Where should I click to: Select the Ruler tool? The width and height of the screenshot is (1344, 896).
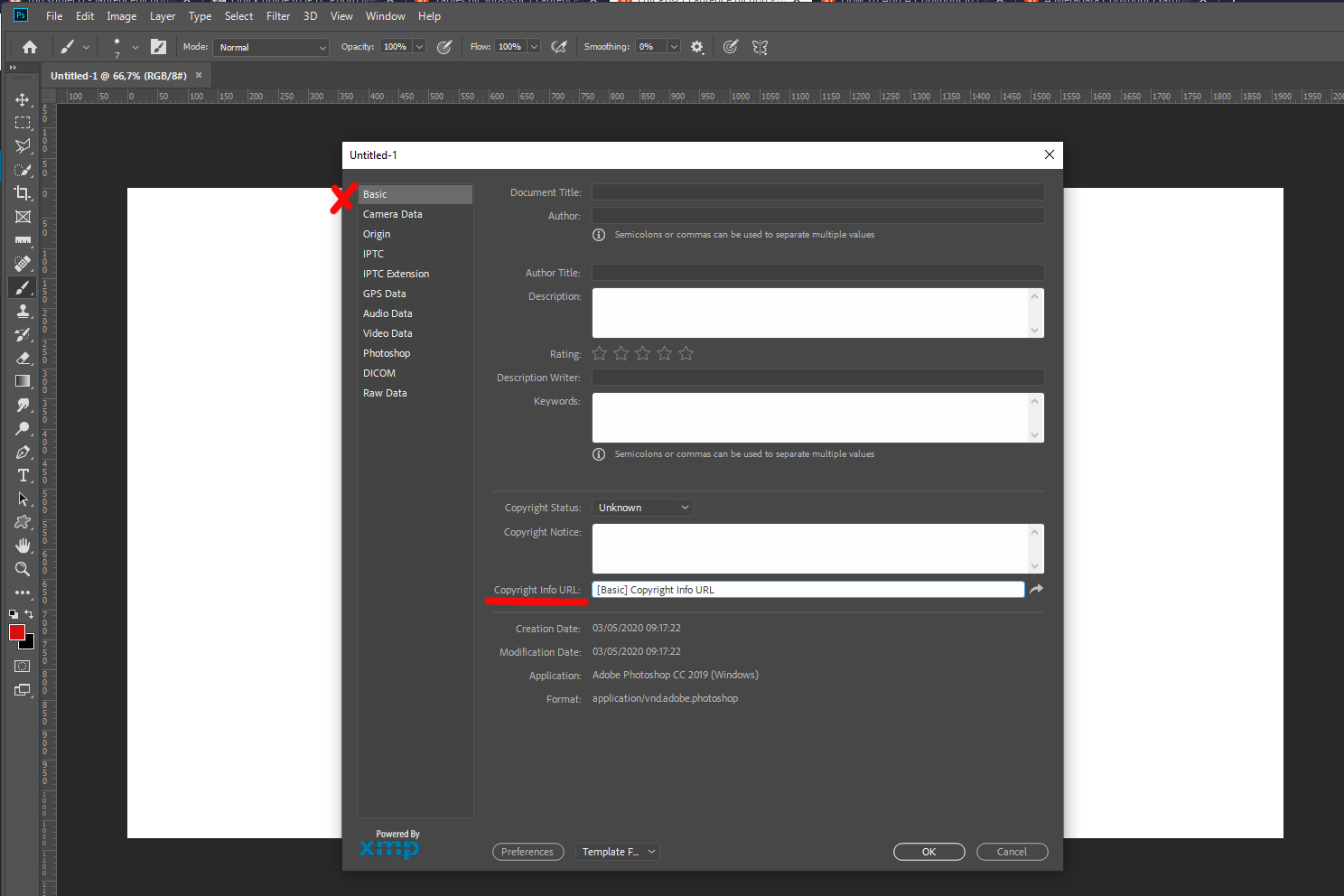[23, 240]
